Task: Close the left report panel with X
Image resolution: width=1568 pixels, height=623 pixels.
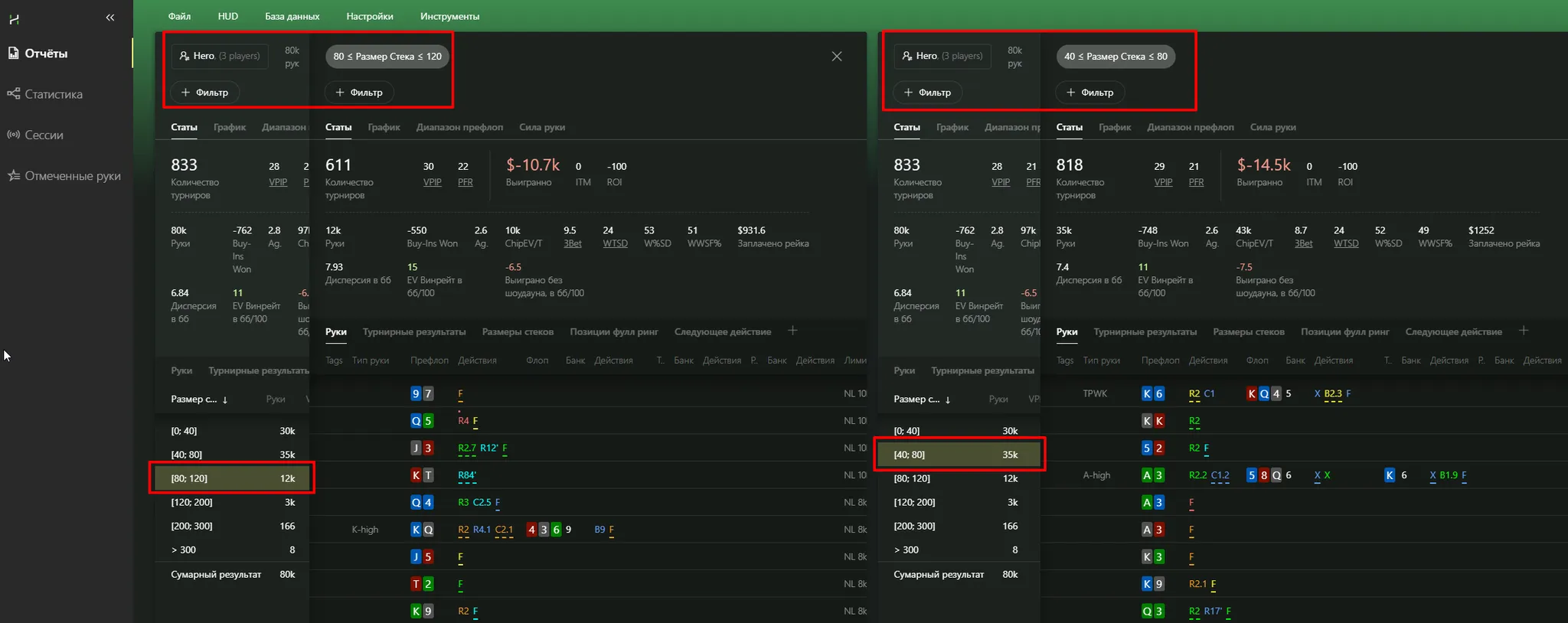Action: tap(837, 56)
